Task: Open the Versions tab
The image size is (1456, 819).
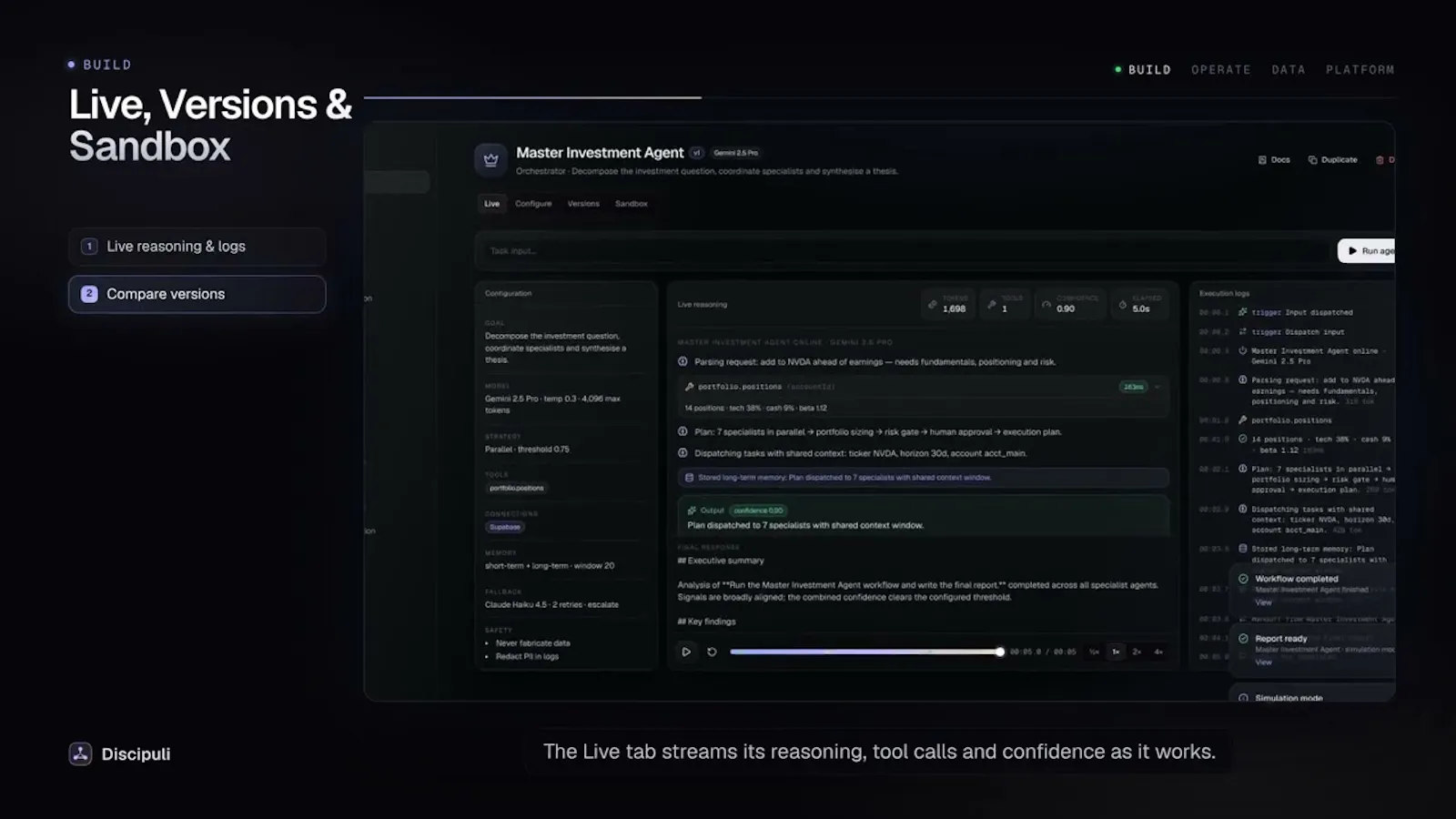Action: [583, 204]
